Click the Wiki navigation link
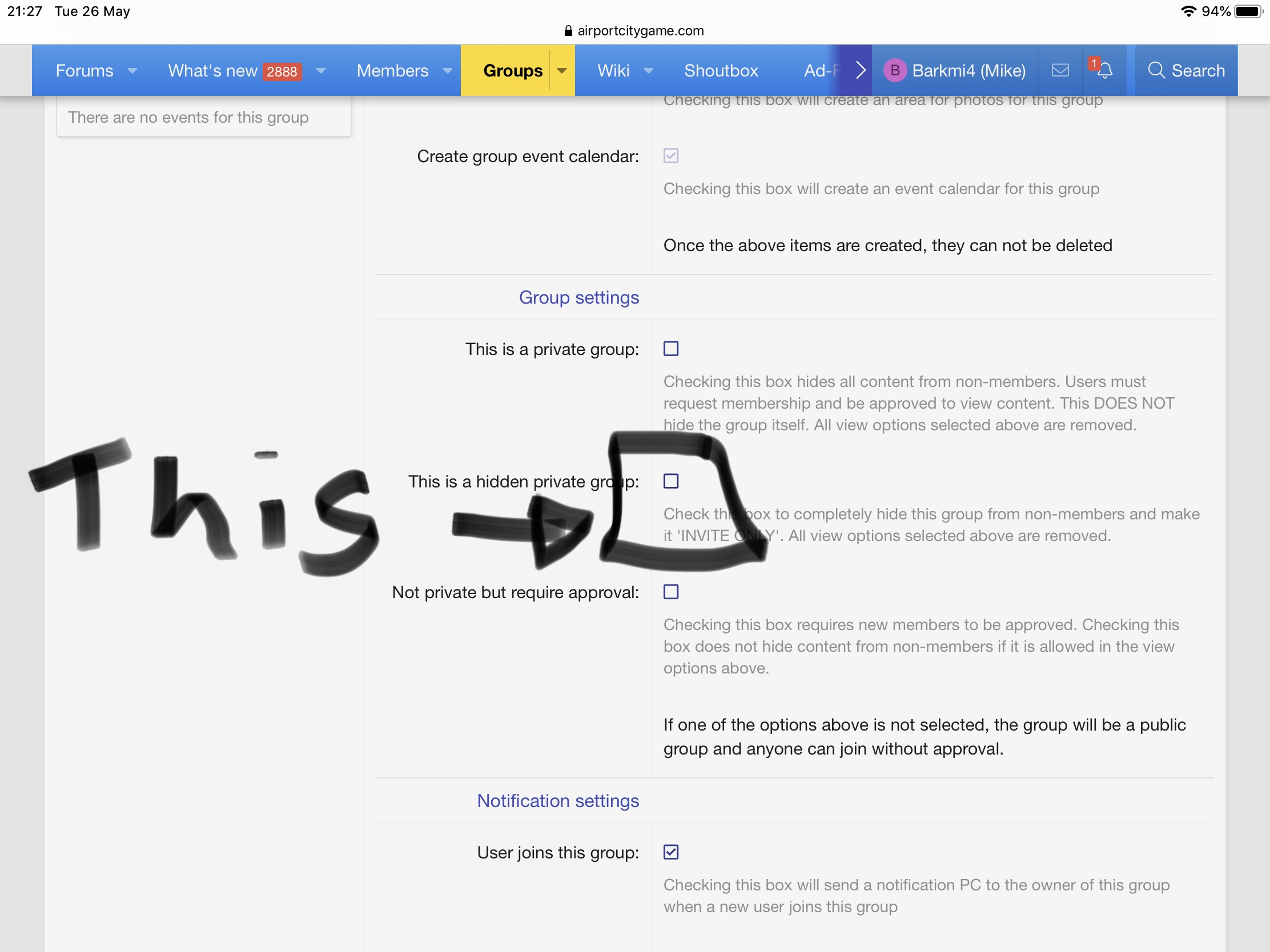This screenshot has height=952, width=1270. (613, 71)
